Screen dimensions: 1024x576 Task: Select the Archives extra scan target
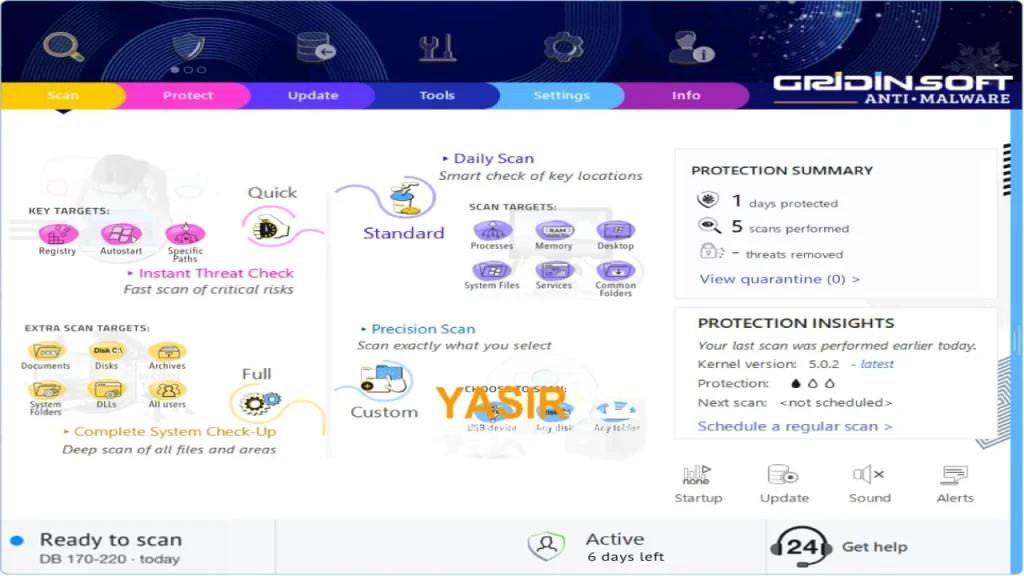167,351
